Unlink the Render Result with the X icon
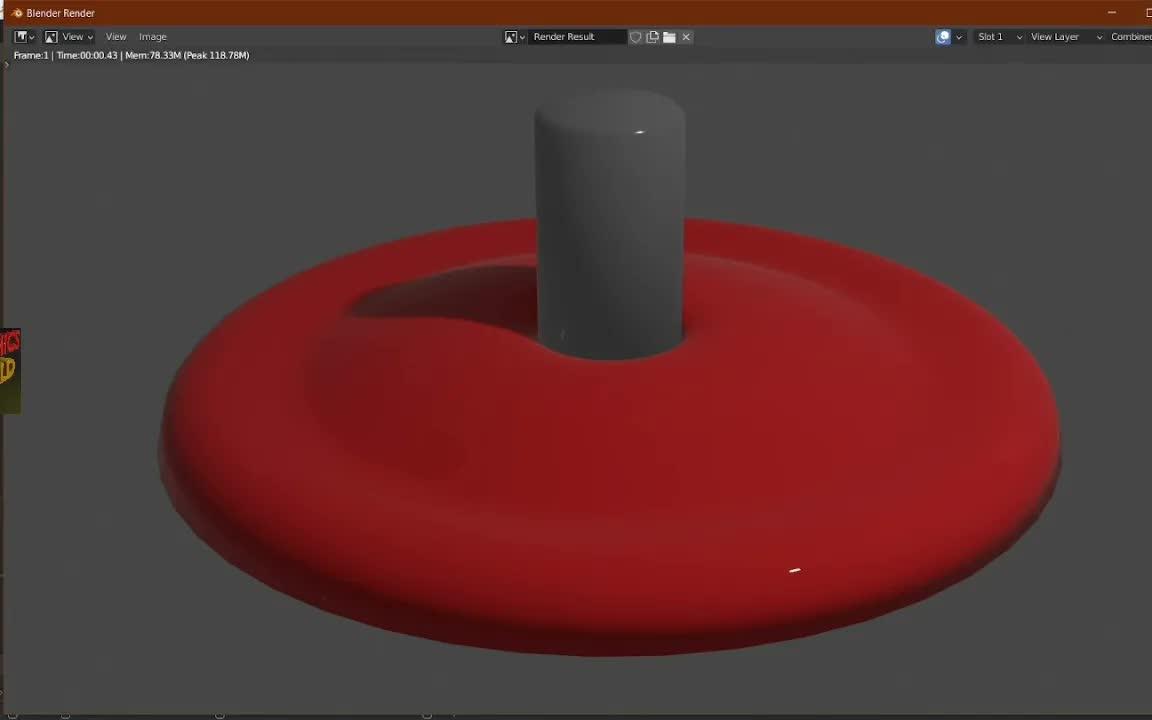This screenshot has height=720, width=1152. pos(685,36)
